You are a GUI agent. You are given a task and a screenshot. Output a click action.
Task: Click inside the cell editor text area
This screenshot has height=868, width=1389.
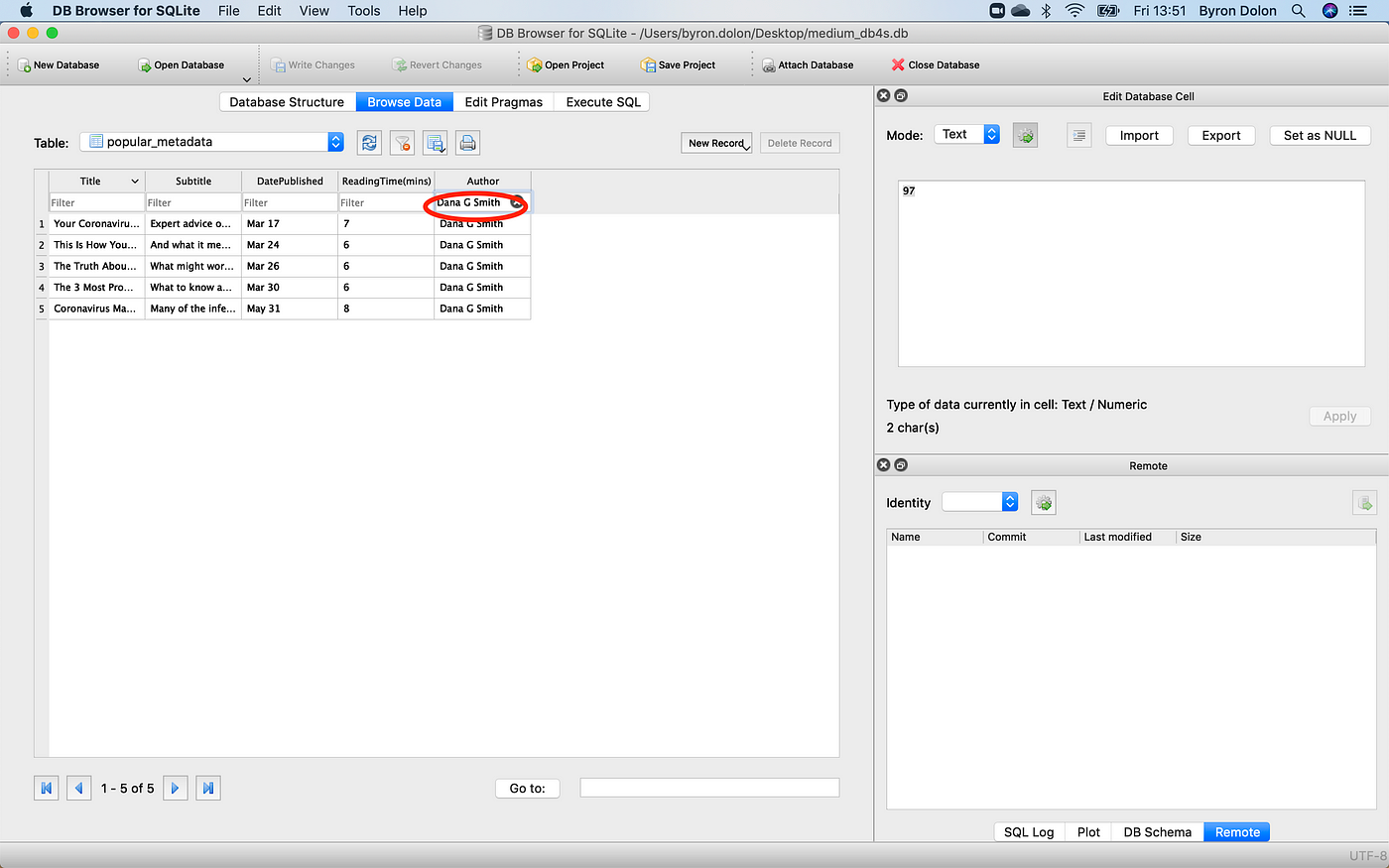pyautogui.click(x=1131, y=274)
